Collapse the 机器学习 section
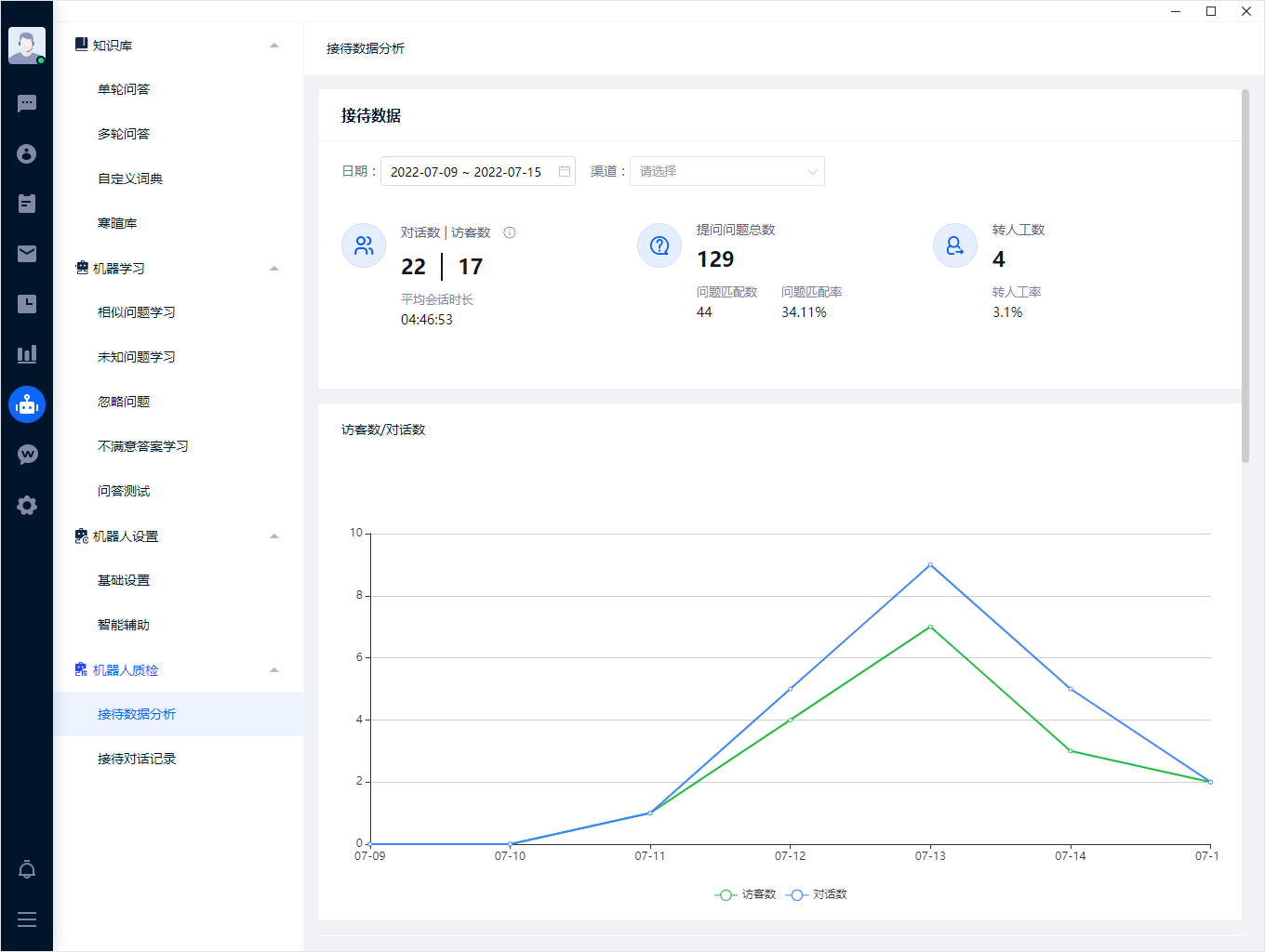Viewport: 1265px width, 952px height. (x=274, y=268)
